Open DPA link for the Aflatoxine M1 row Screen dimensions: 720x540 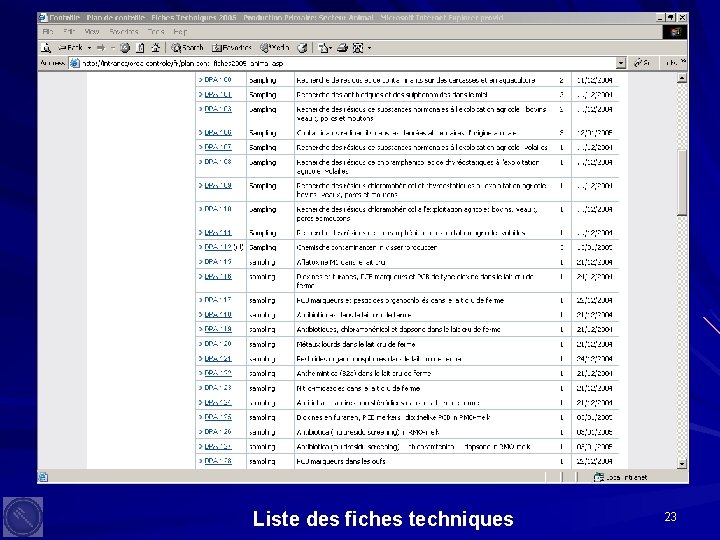218,262
